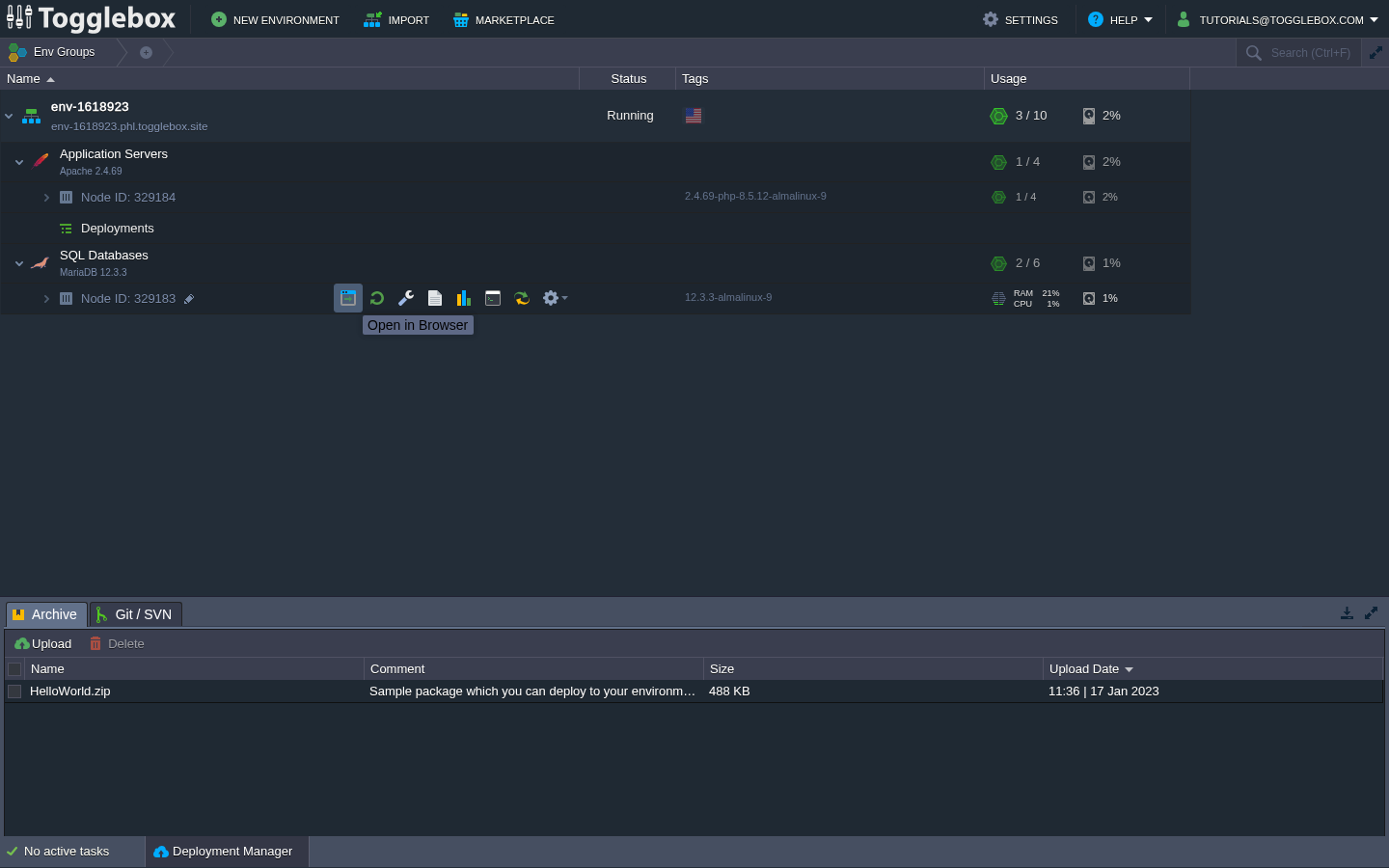Click tag 12.3.3-almalinux-9
This screenshot has width=1389, height=868.
728,298
